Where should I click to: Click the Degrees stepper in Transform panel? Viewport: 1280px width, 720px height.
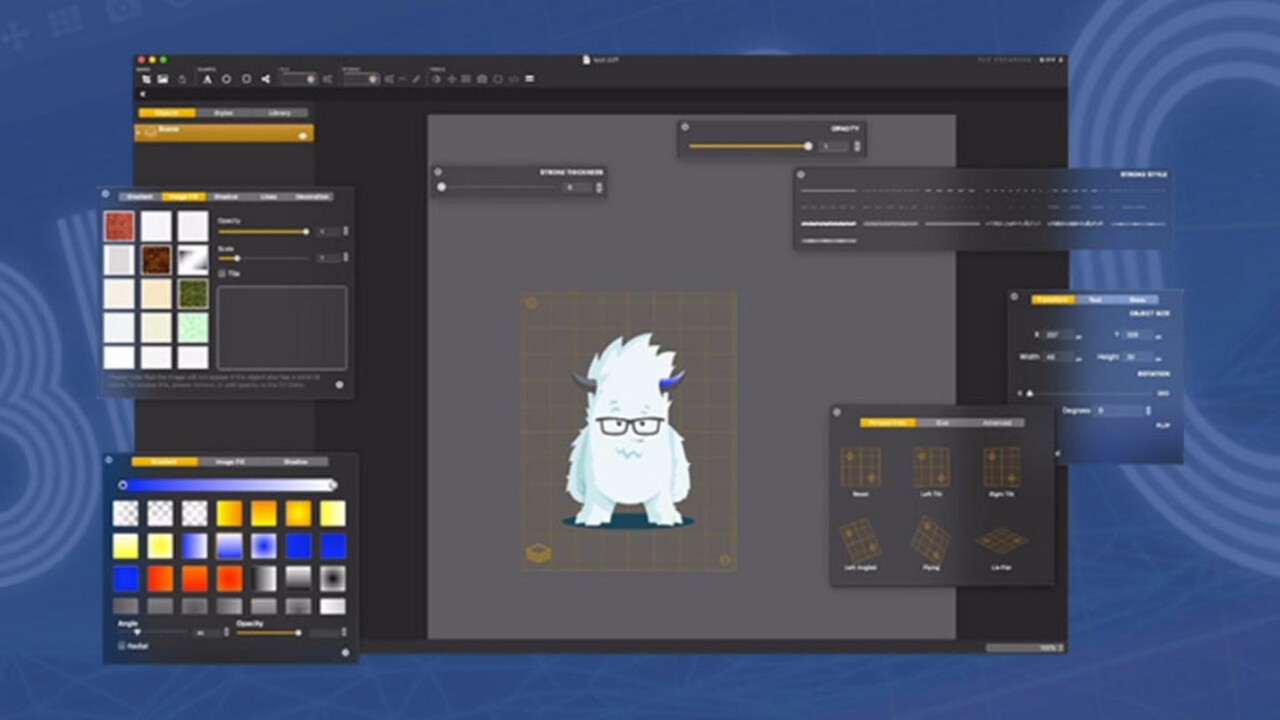pyautogui.click(x=1148, y=410)
